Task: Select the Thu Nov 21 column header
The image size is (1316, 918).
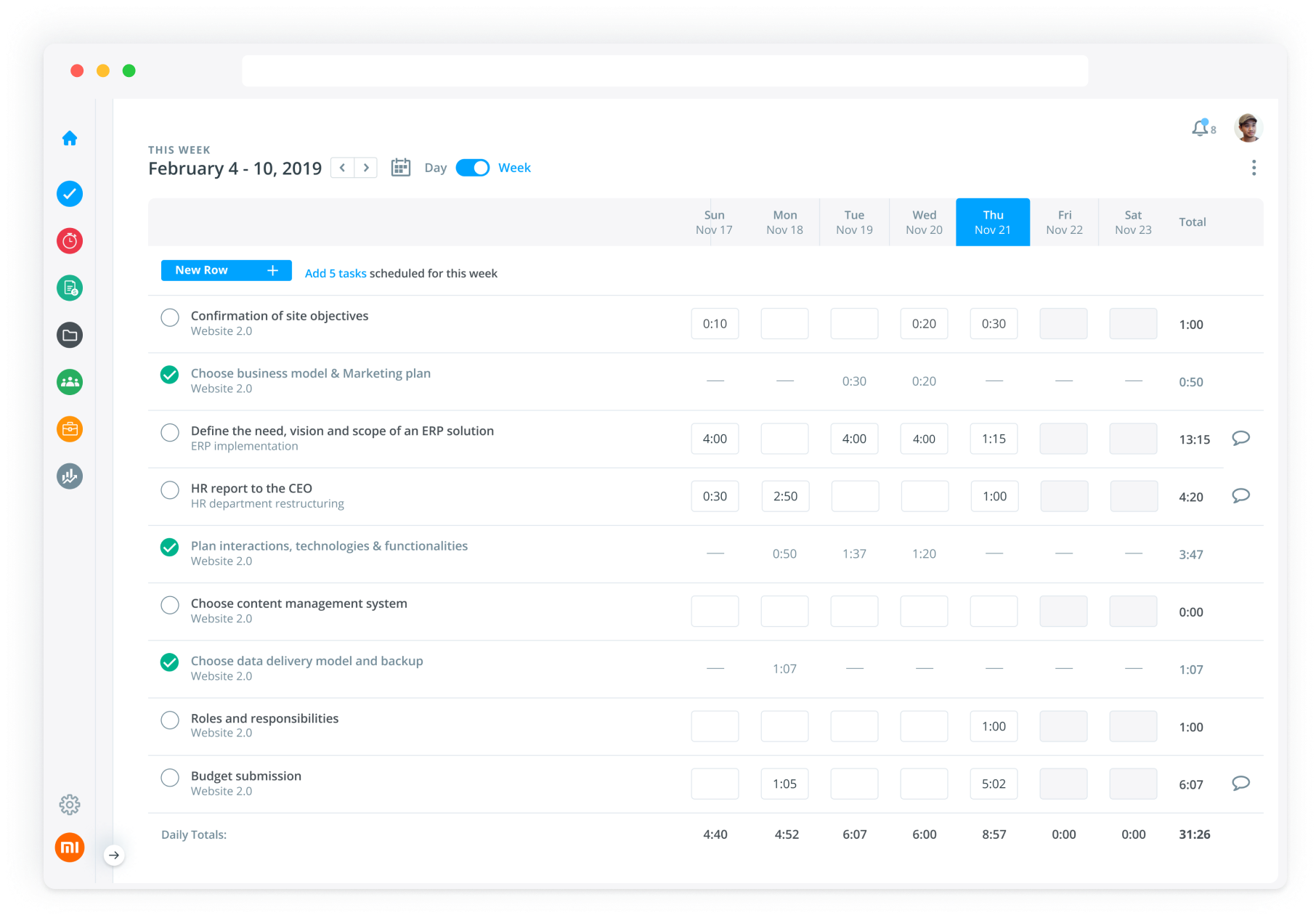Action: (992, 222)
